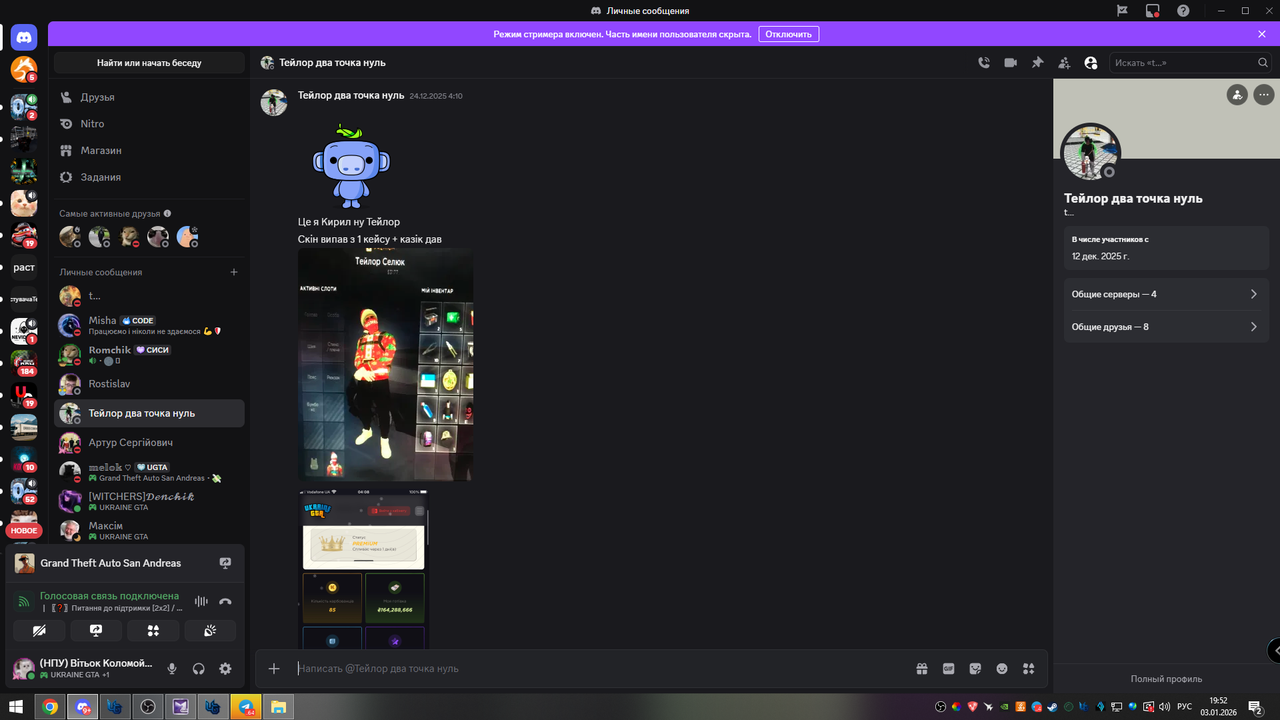
Task: Open Google Chrome from the taskbar
Action: click(x=50, y=707)
